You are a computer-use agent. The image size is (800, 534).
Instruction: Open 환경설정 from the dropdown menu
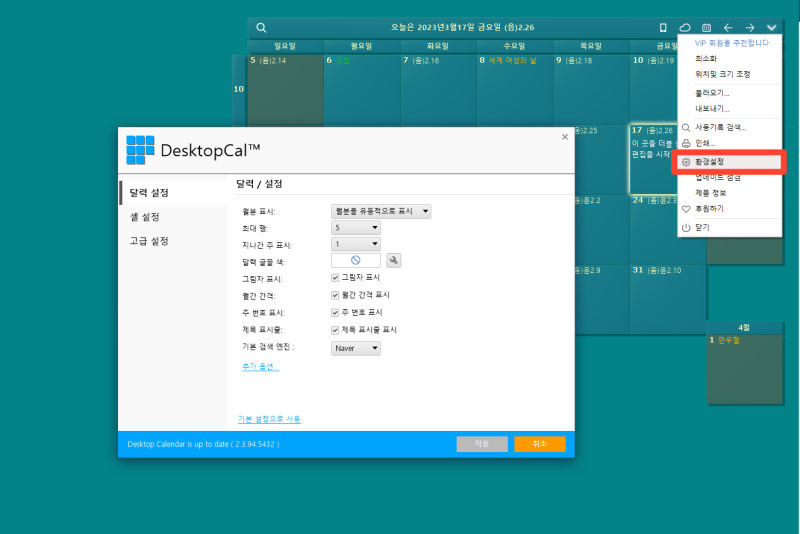point(730,162)
